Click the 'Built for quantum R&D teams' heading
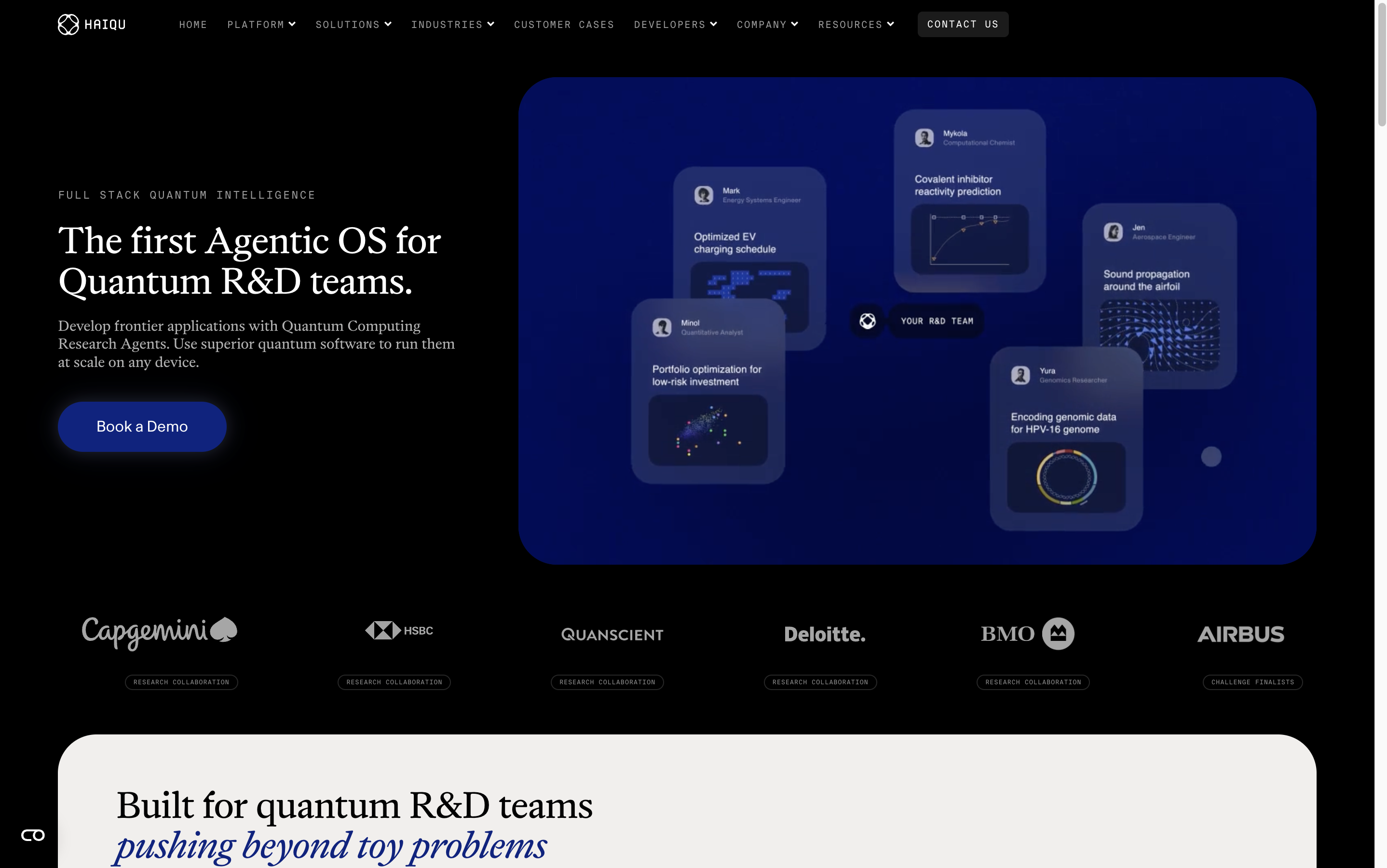1387x868 pixels. (x=355, y=805)
